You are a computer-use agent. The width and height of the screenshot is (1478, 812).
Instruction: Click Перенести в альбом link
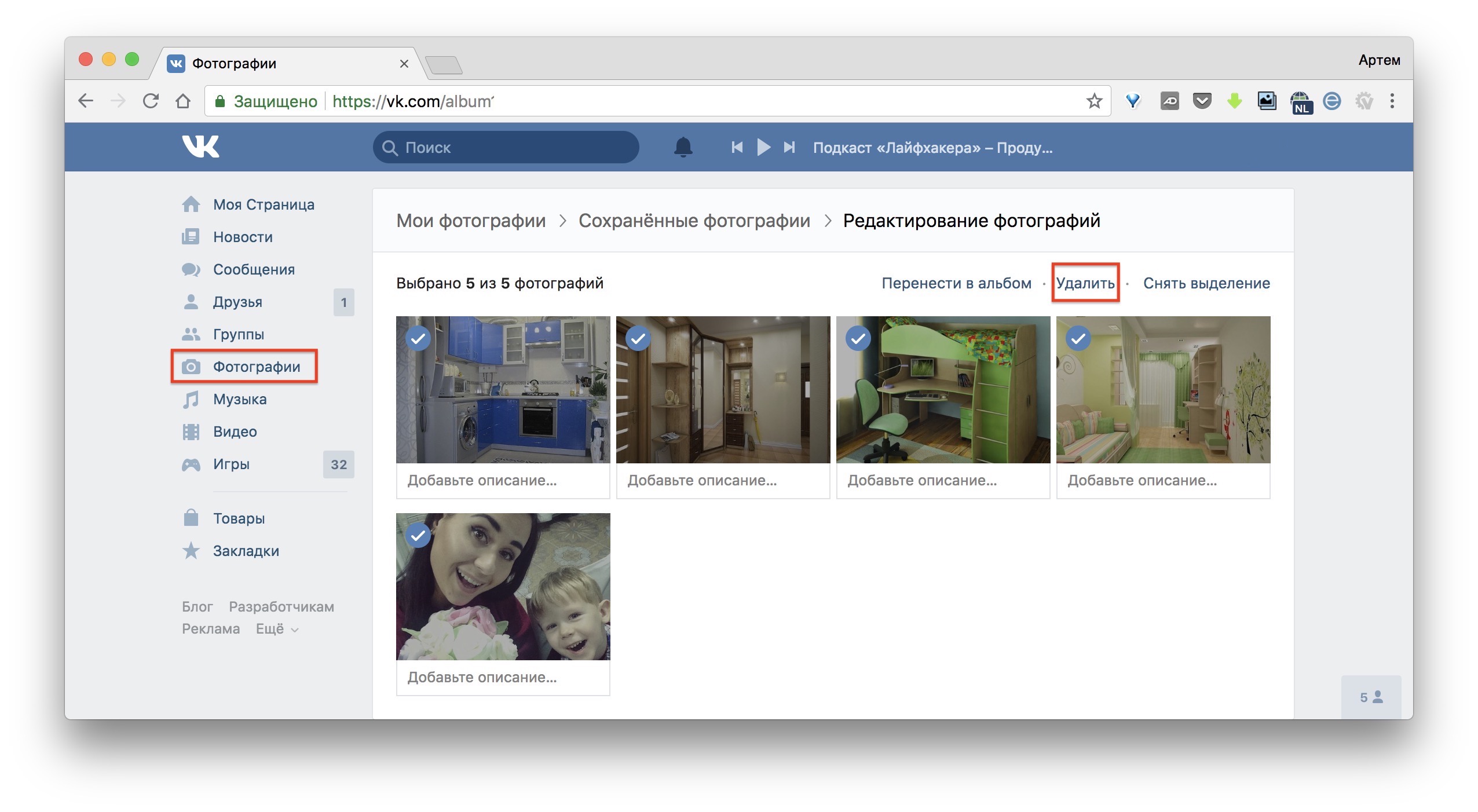tap(956, 283)
